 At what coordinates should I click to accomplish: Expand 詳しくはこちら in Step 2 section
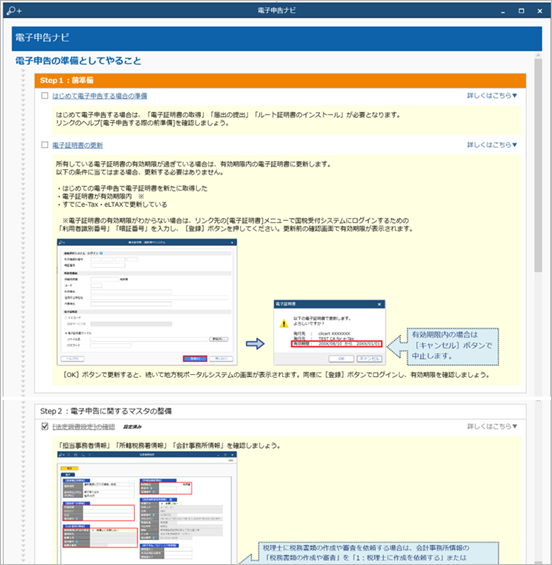tap(492, 426)
